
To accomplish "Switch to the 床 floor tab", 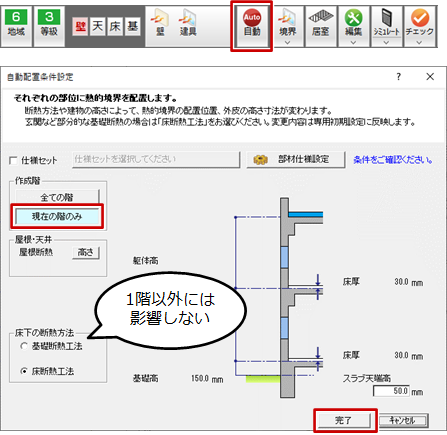I will coord(115,26).
